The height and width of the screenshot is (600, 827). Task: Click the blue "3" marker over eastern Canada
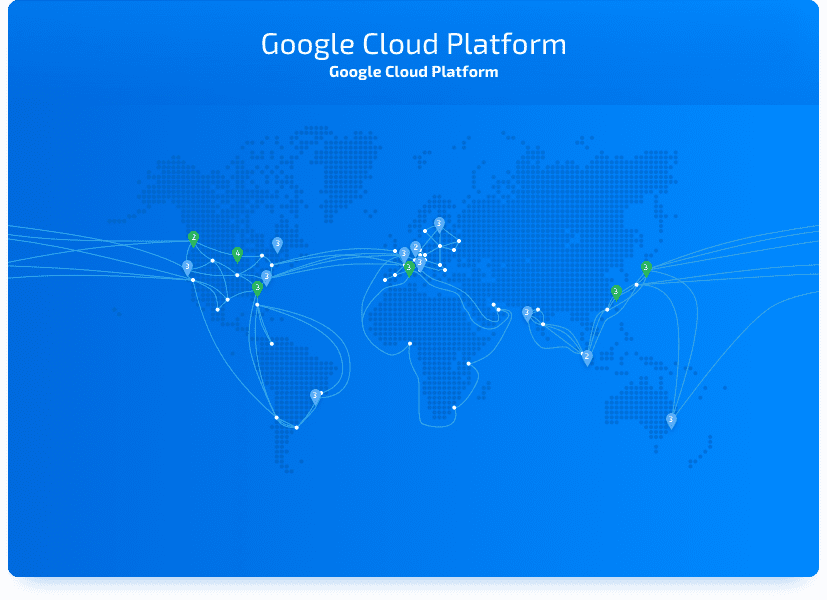277,243
